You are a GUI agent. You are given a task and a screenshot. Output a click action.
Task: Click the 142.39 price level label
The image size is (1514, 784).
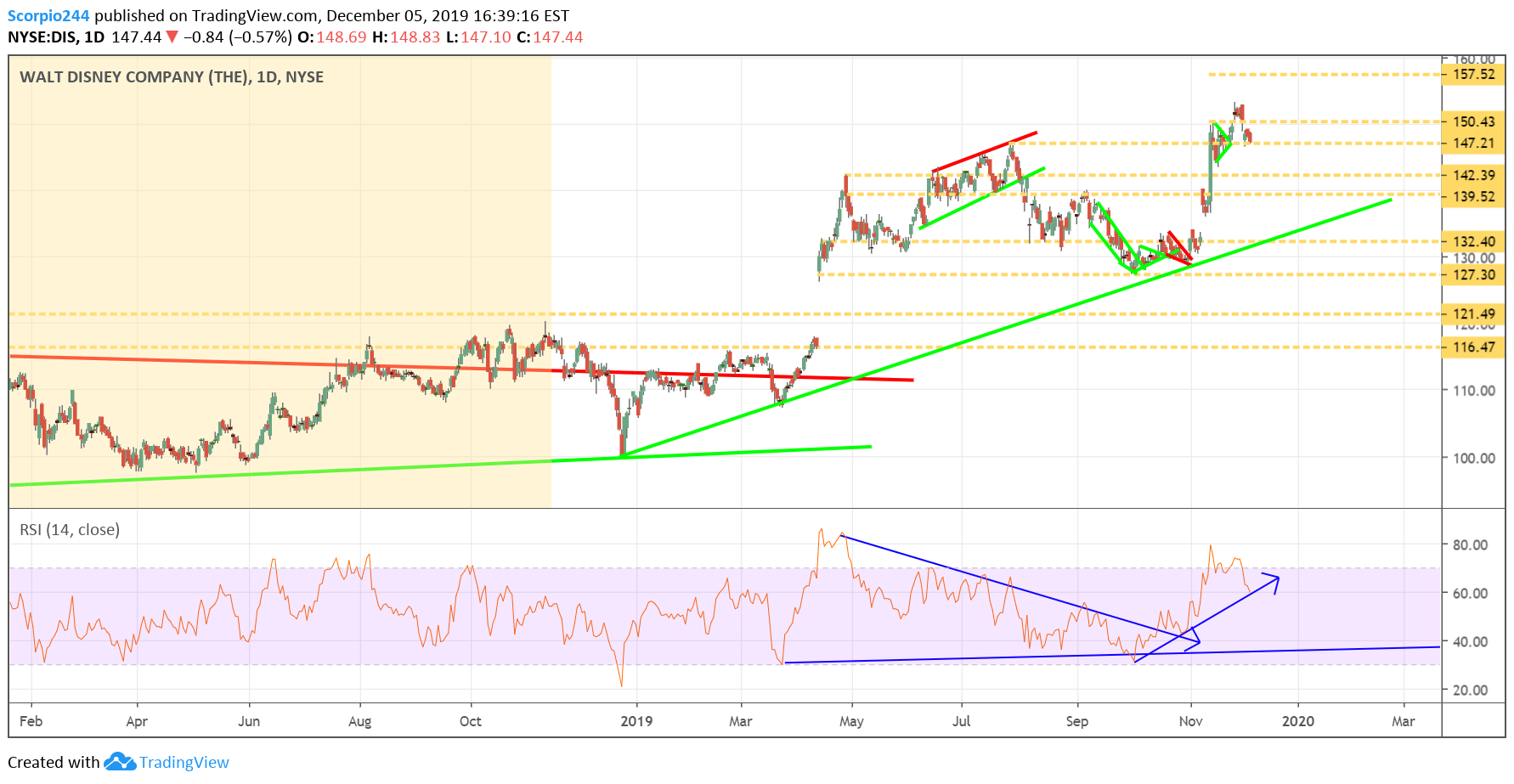1474,175
